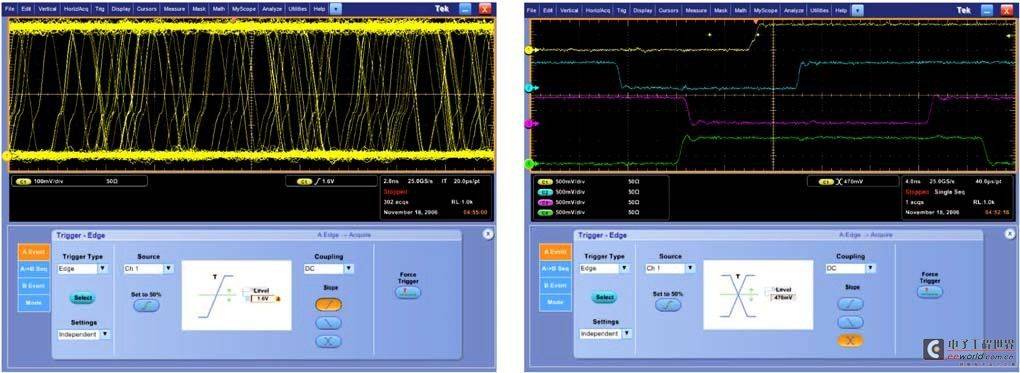
Task: Switch to B Event tab in four-channel window
Action: click(555, 286)
